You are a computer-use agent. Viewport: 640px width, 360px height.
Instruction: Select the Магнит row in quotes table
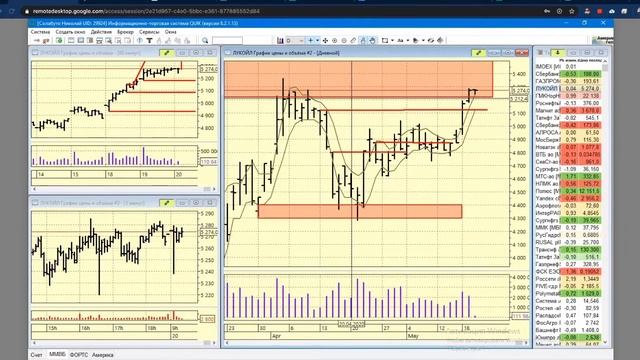pos(568,111)
